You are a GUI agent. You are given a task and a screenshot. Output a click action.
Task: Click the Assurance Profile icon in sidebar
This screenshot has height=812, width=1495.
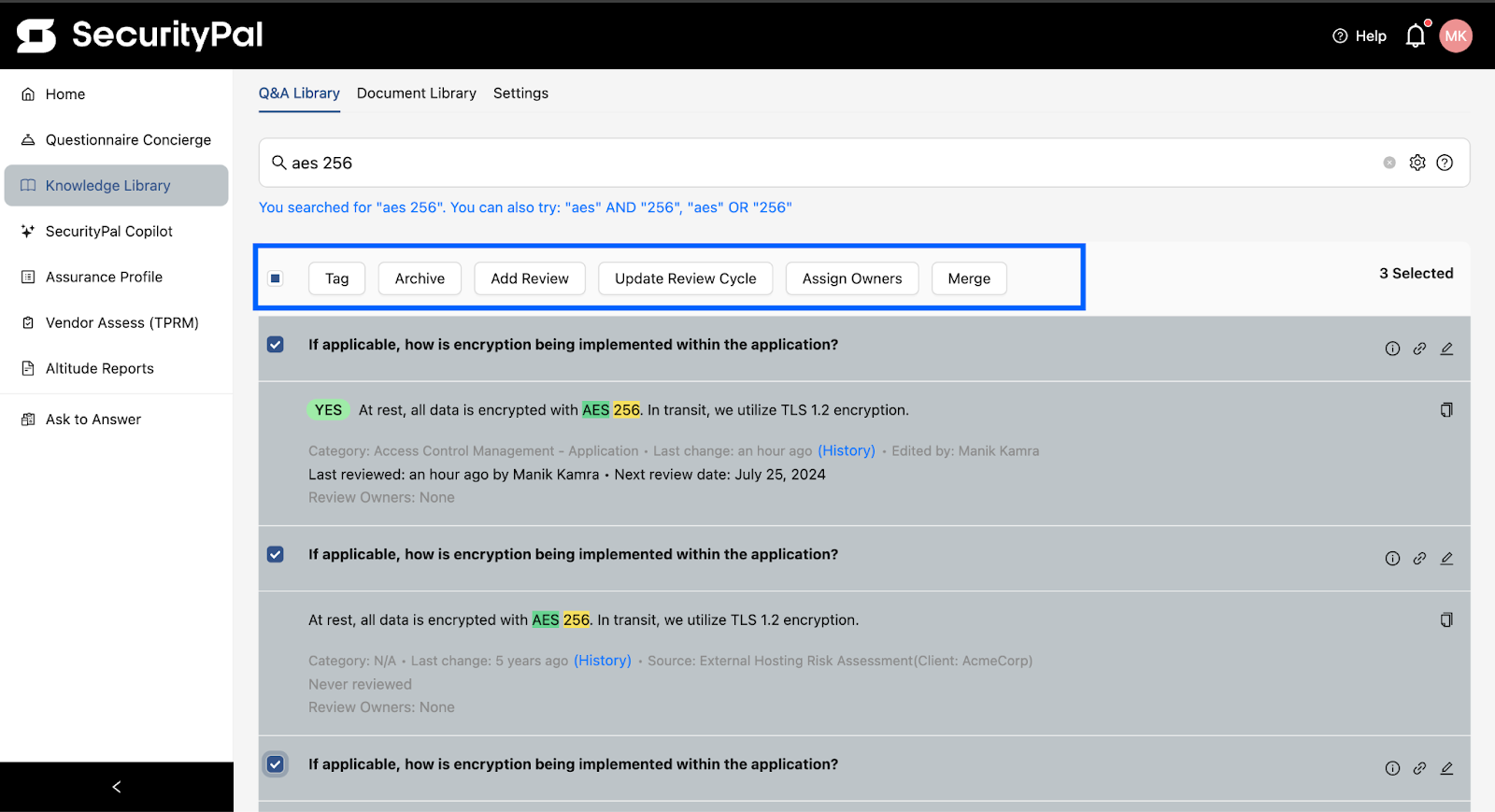(x=28, y=278)
